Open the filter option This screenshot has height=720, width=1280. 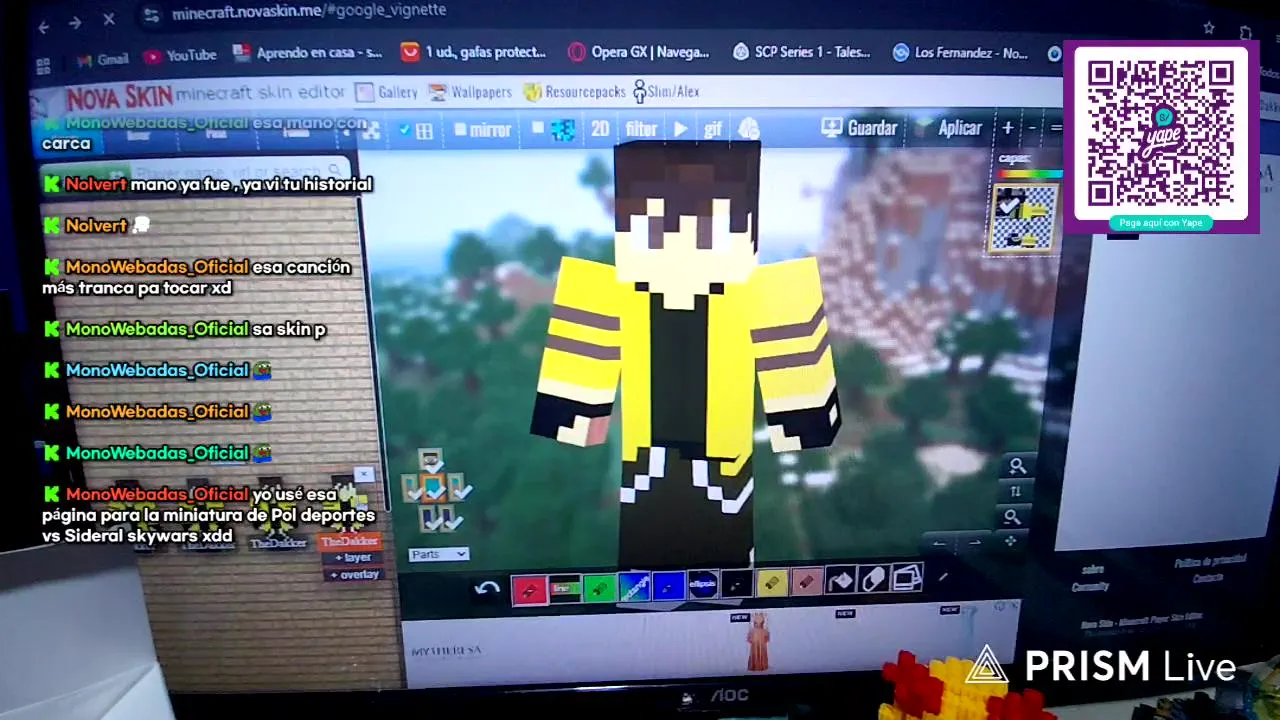click(641, 129)
